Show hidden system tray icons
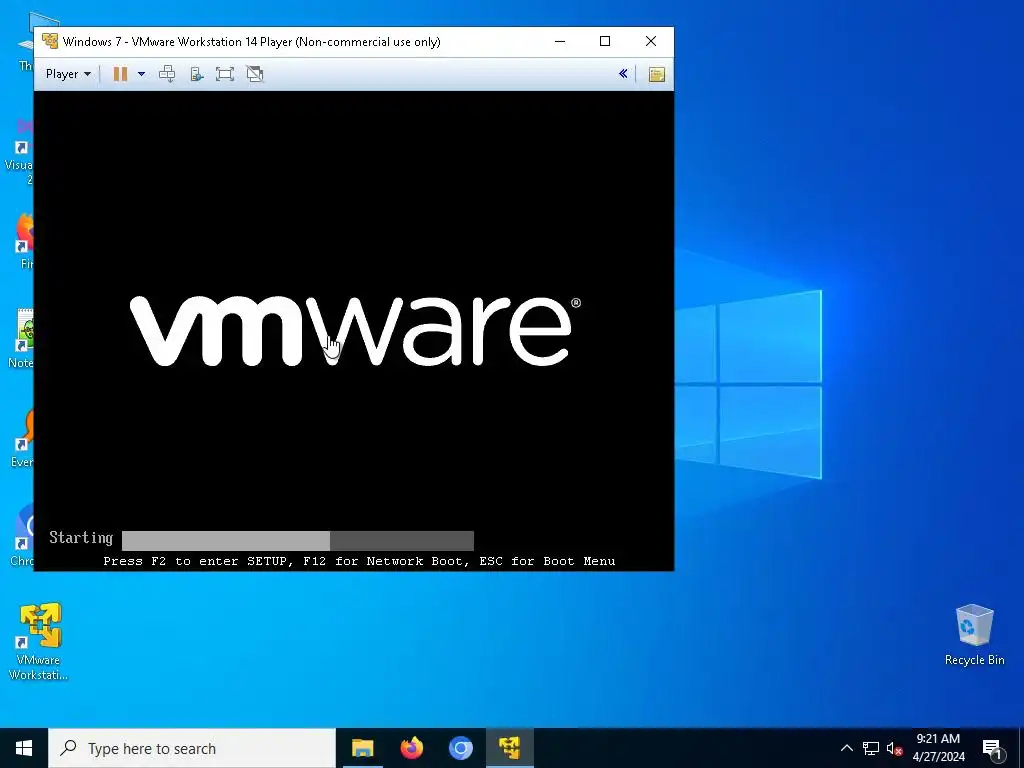The height and width of the screenshot is (768, 1024). (846, 748)
